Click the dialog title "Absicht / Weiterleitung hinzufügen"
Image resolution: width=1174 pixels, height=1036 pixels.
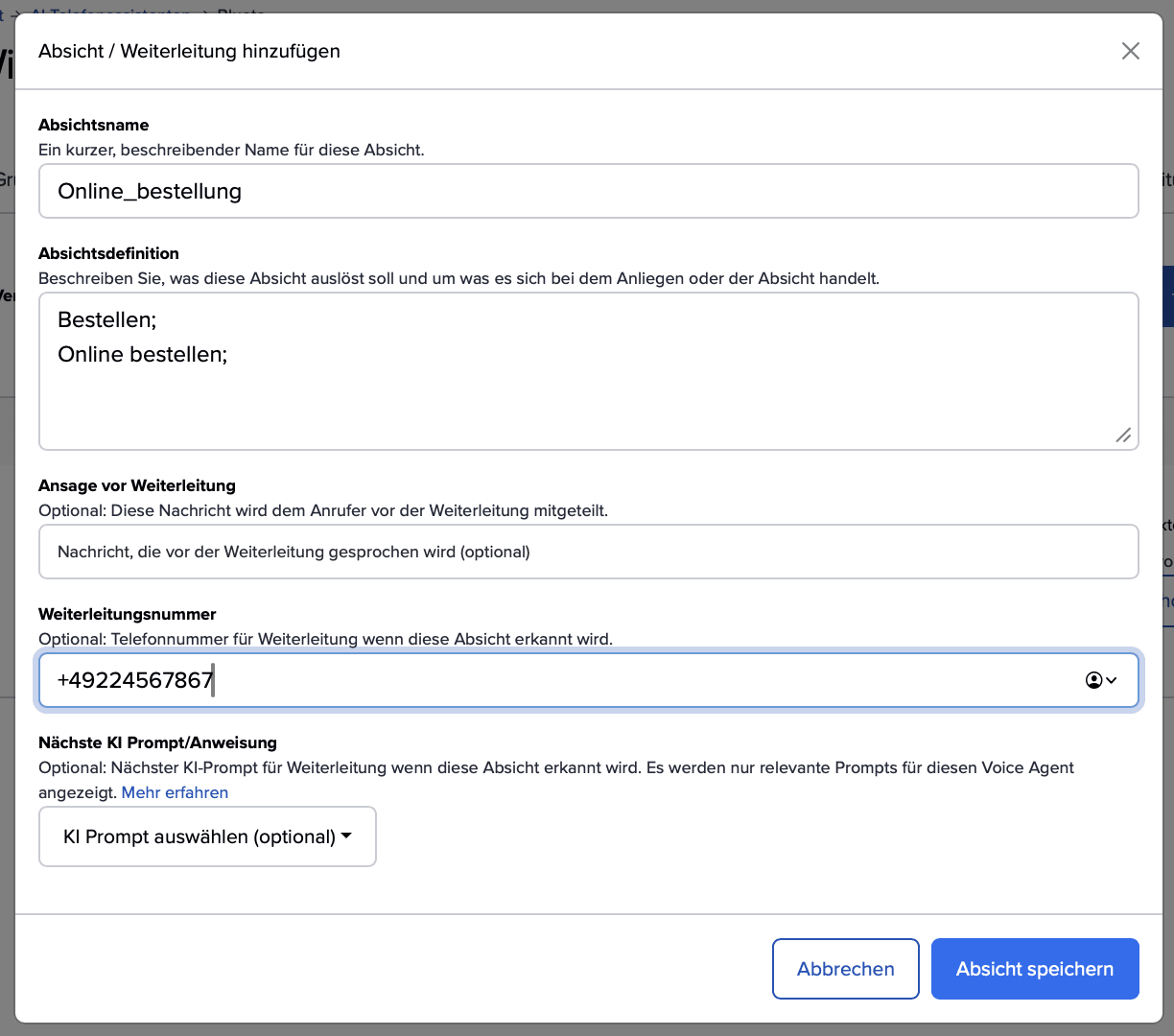189,51
